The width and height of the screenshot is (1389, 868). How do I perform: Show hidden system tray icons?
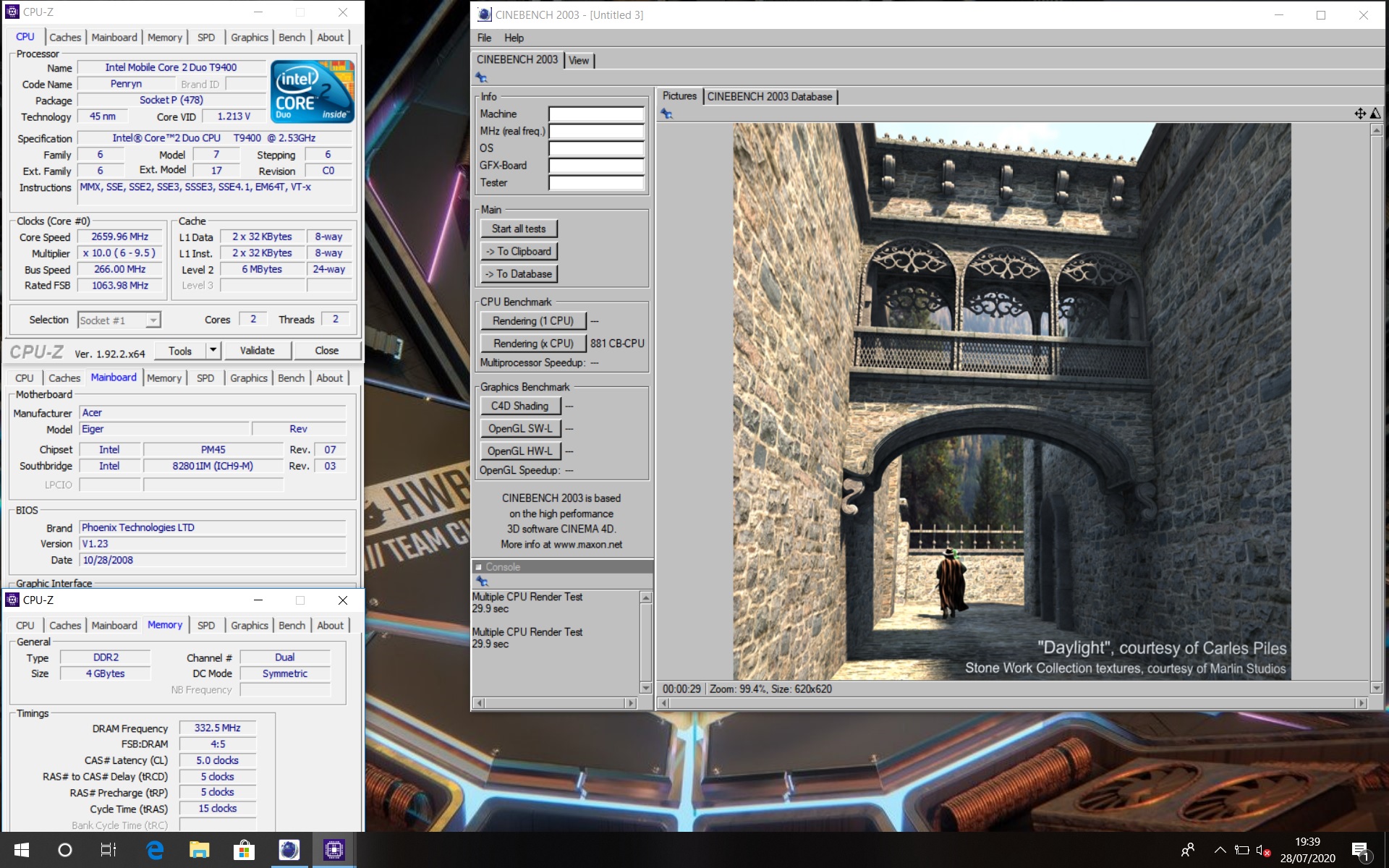click(1220, 850)
